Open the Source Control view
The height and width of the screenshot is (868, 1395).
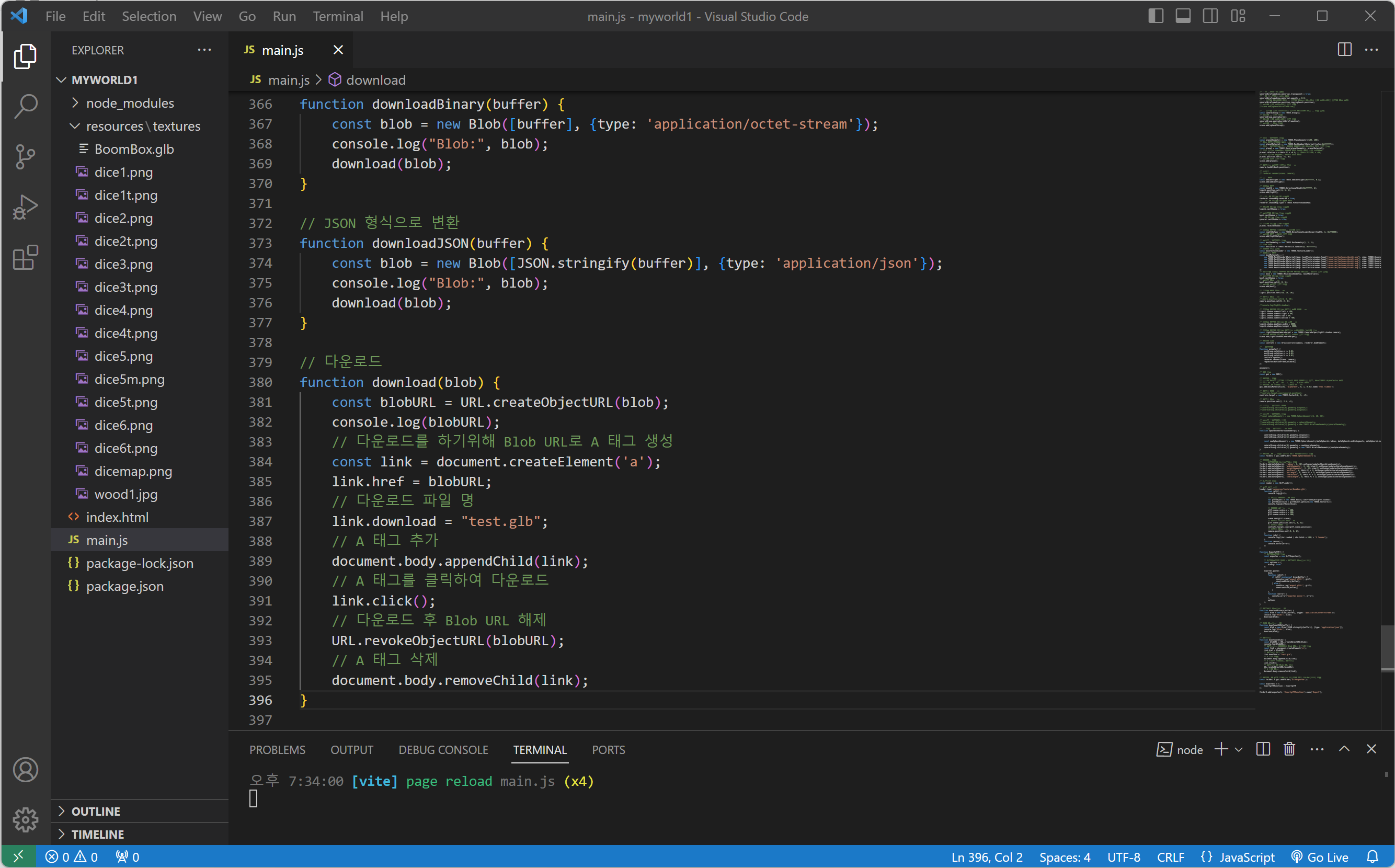click(x=25, y=157)
